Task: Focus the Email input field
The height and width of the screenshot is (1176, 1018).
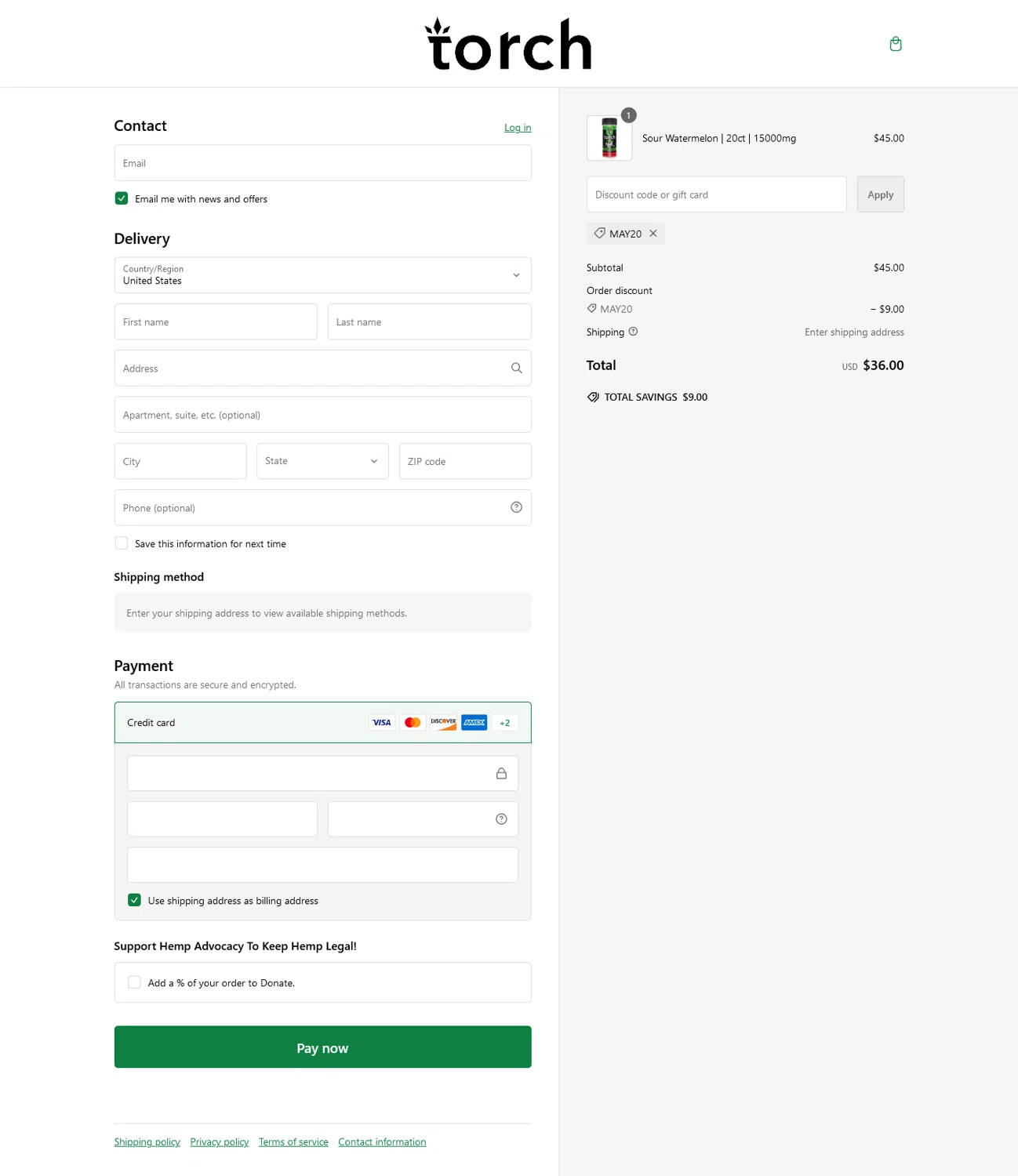Action: (x=322, y=163)
